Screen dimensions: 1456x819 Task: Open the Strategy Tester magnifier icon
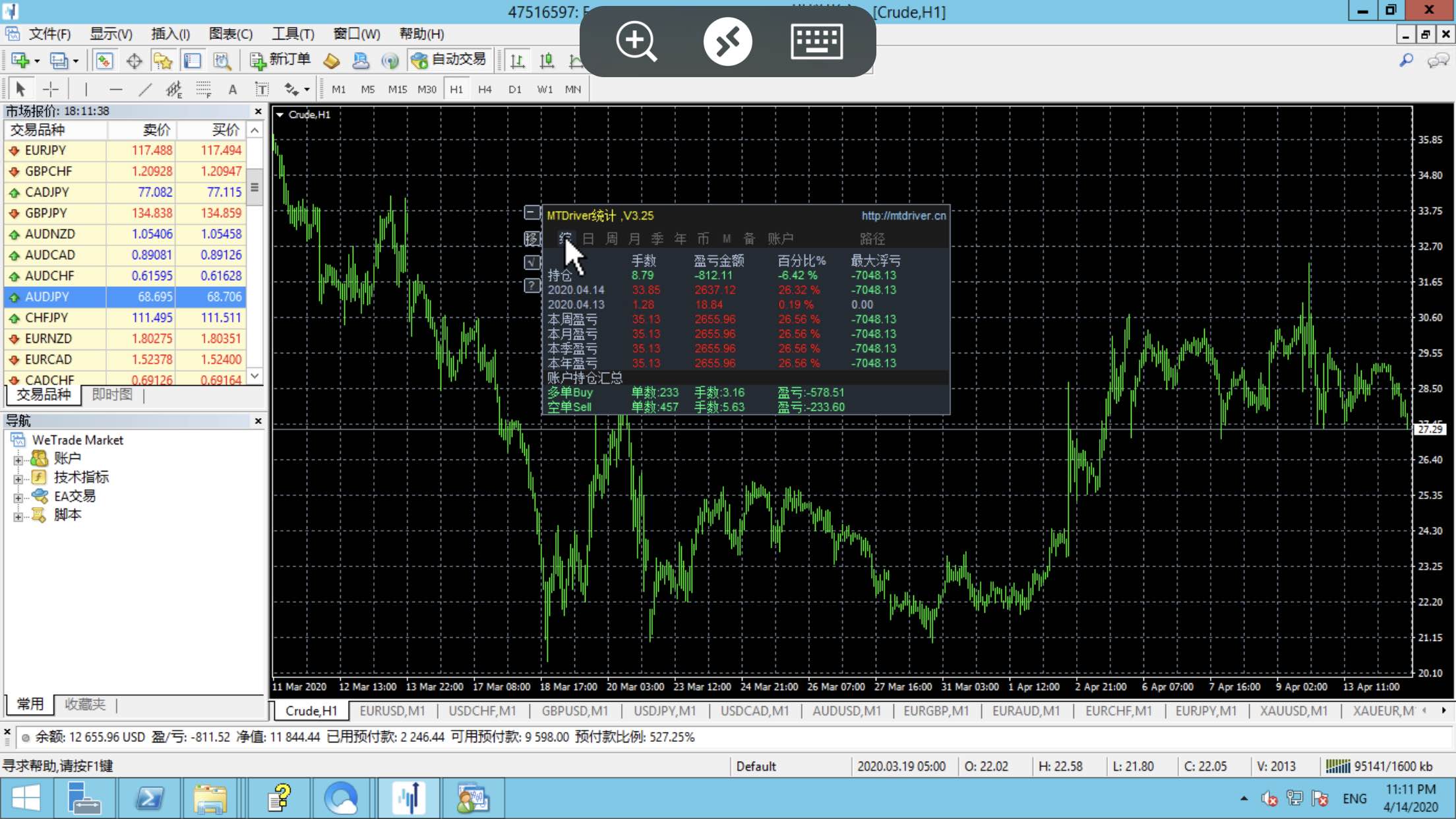(x=222, y=61)
